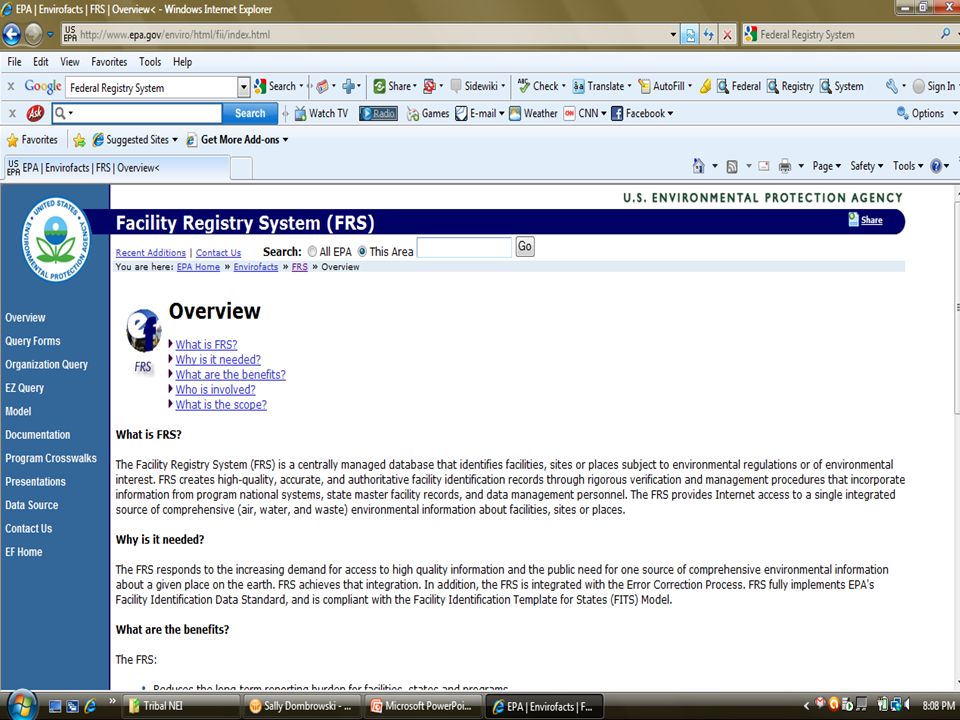This screenshot has width=960, height=720.
Task: Open the Ask toolbar Options menu
Action: pos(926,113)
